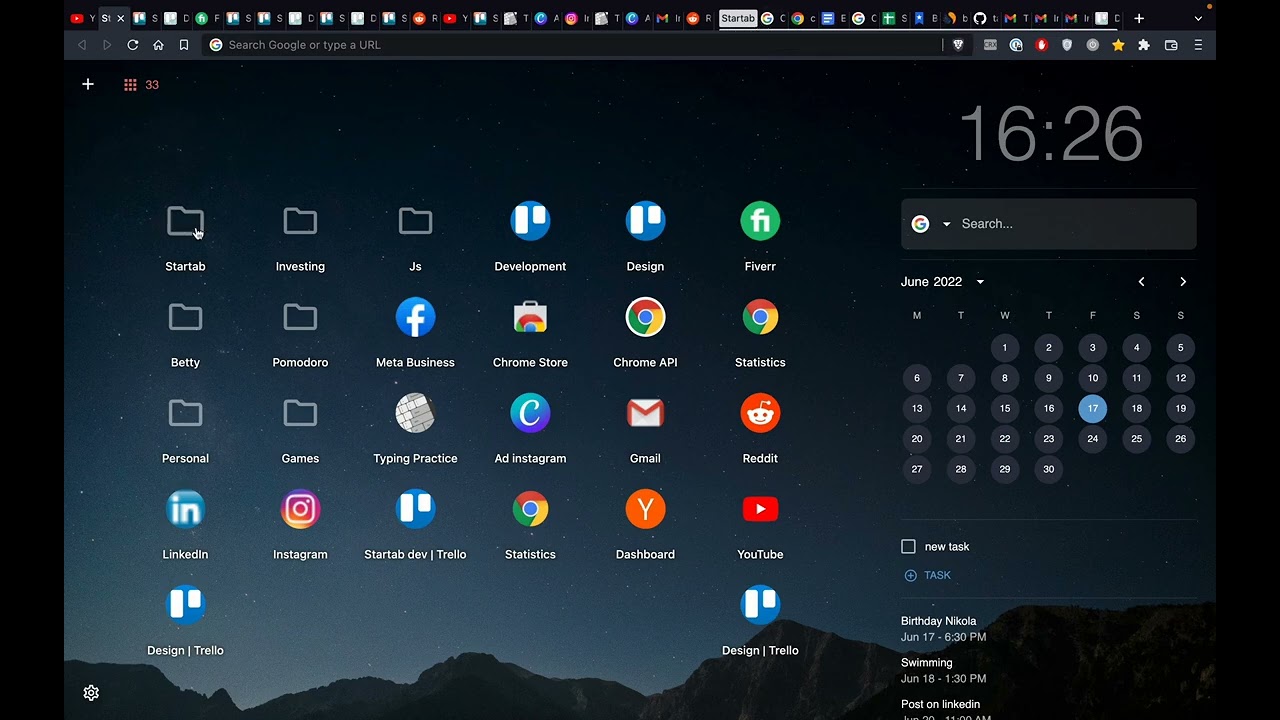Select June 24 on the calendar
This screenshot has height=720, width=1280.
[1093, 439]
